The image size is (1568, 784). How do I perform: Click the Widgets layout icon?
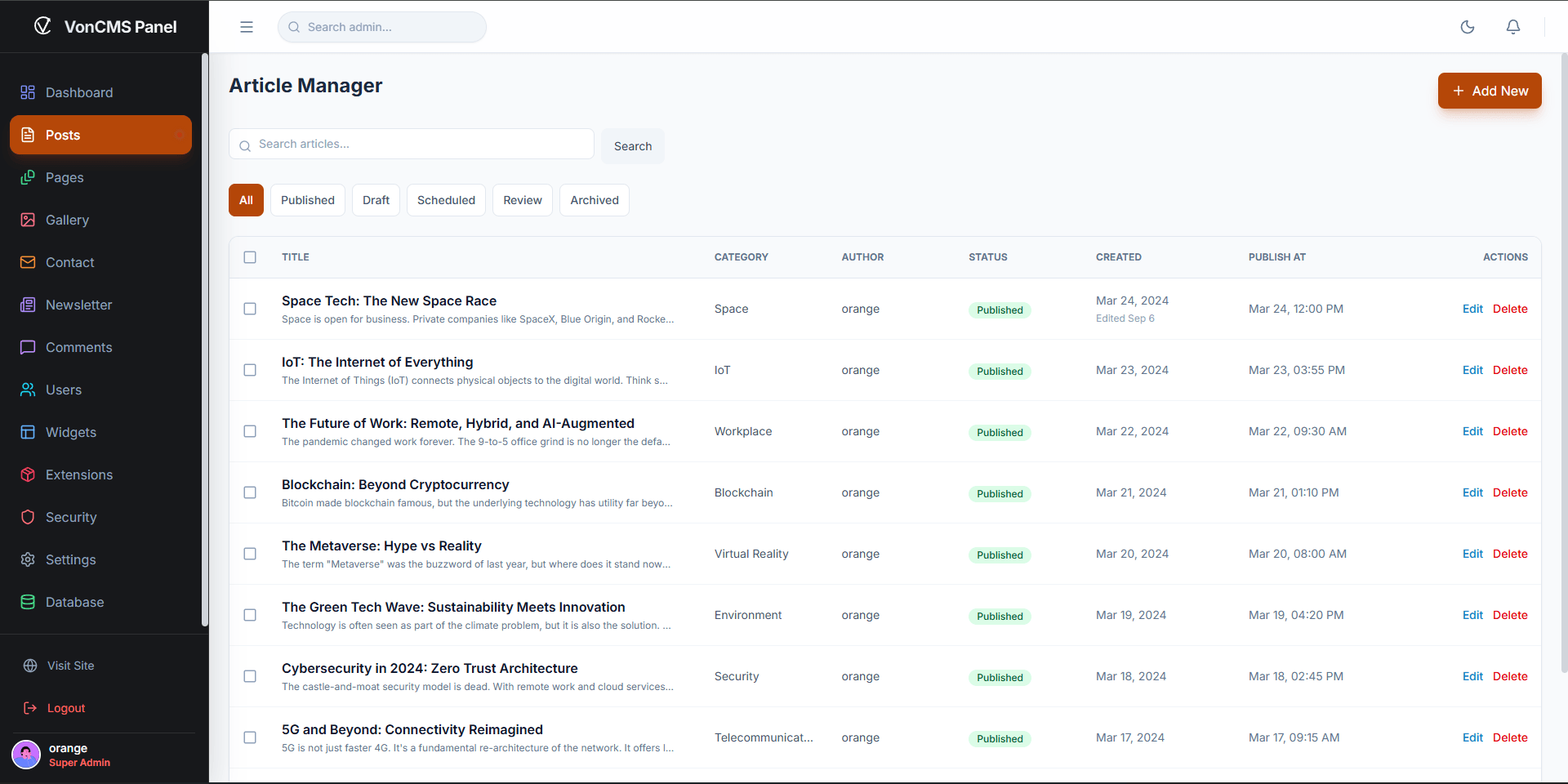28,432
